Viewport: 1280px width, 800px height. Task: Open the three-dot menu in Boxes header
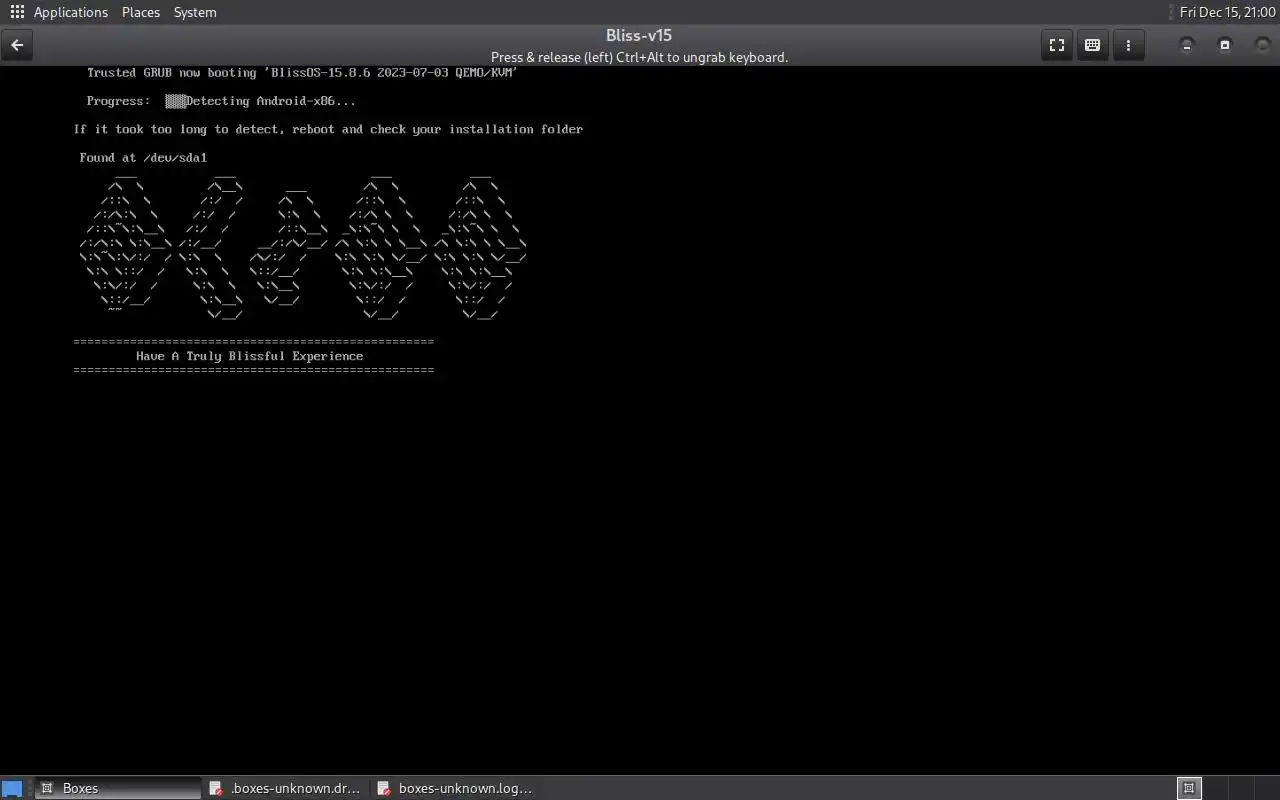pos(1128,45)
